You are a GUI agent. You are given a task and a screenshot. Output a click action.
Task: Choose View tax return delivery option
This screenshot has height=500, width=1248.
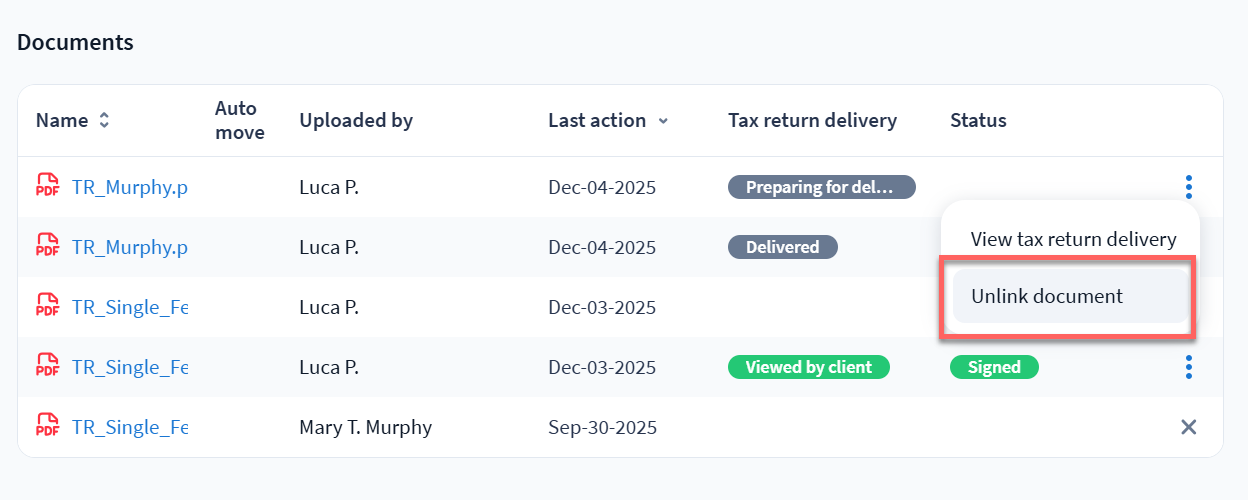coord(1073,240)
